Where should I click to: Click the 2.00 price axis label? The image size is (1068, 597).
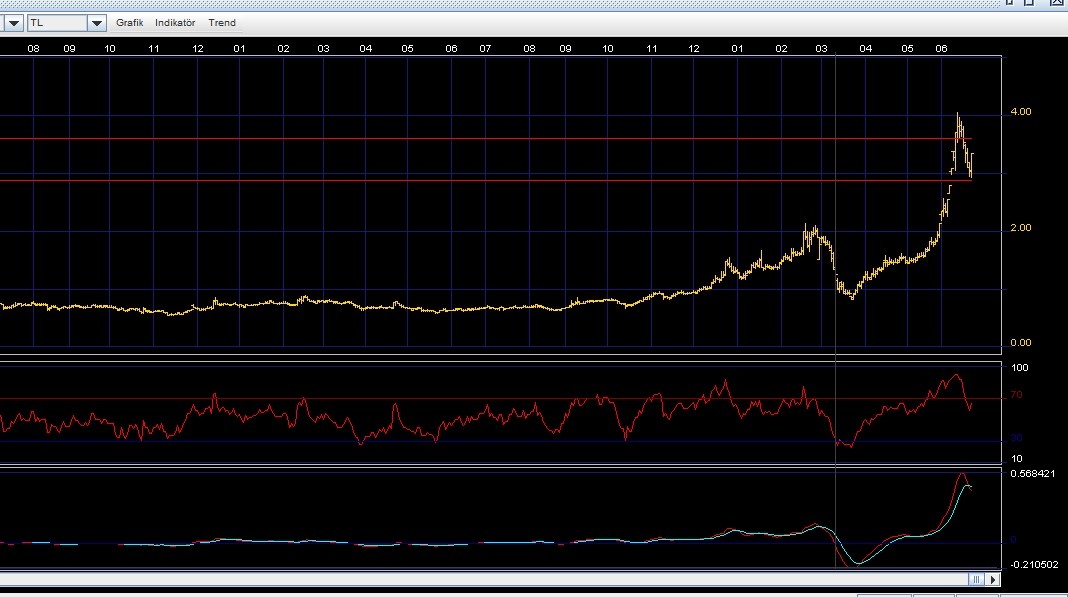pyautogui.click(x=1020, y=228)
